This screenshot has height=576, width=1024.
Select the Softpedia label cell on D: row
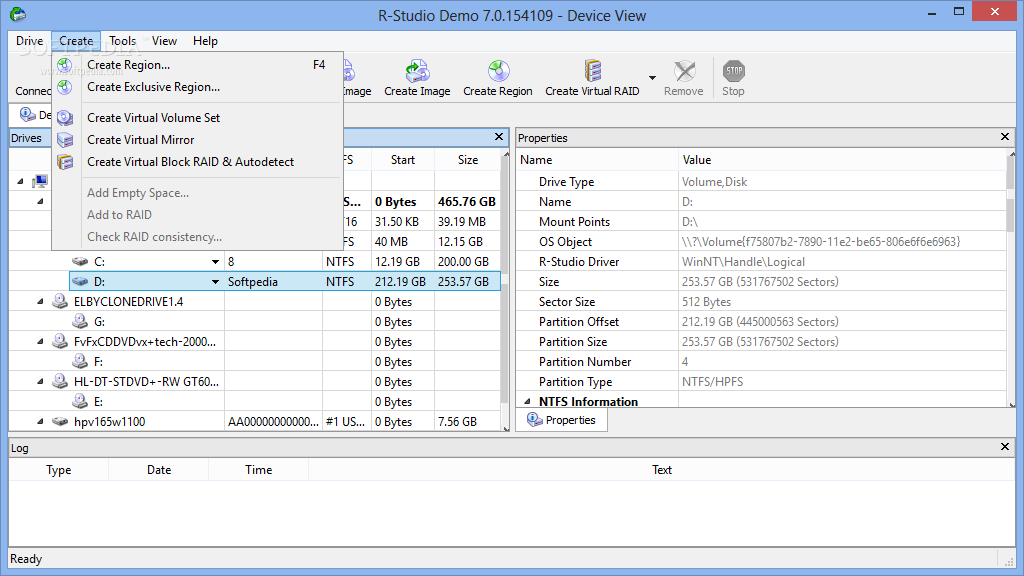[274, 281]
